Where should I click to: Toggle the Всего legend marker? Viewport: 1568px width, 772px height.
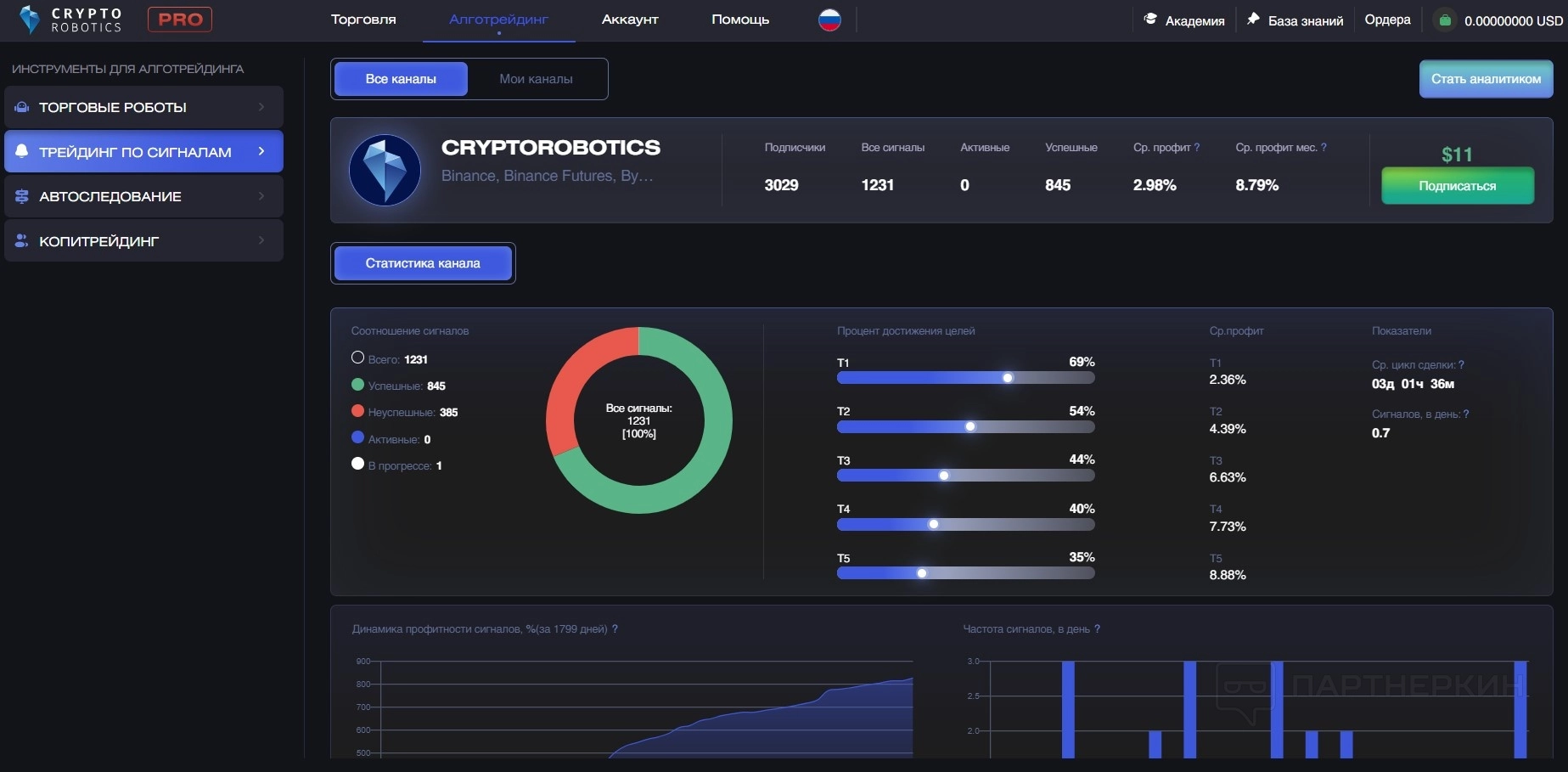point(357,358)
